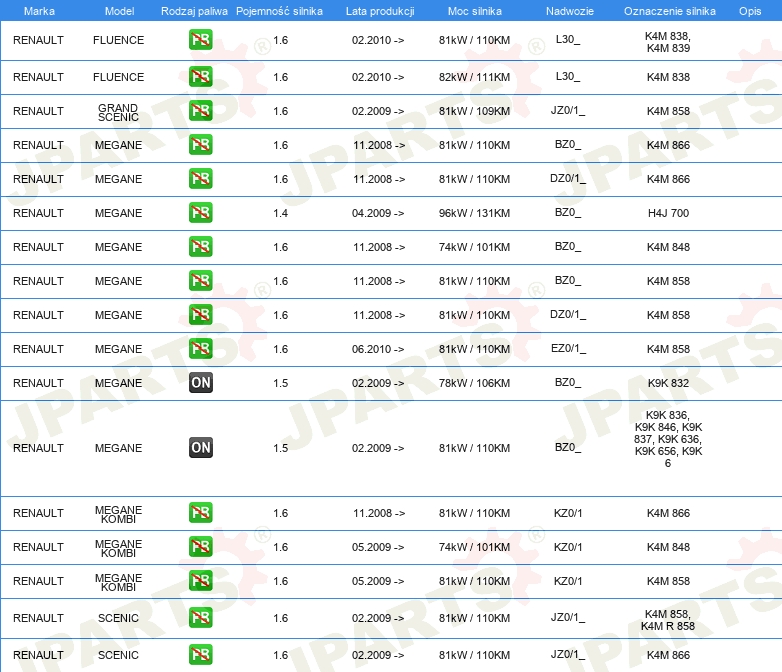Click petrol icon for Scenic K4M 866 row
Viewport: 782px width, 672px height.
click(x=200, y=655)
